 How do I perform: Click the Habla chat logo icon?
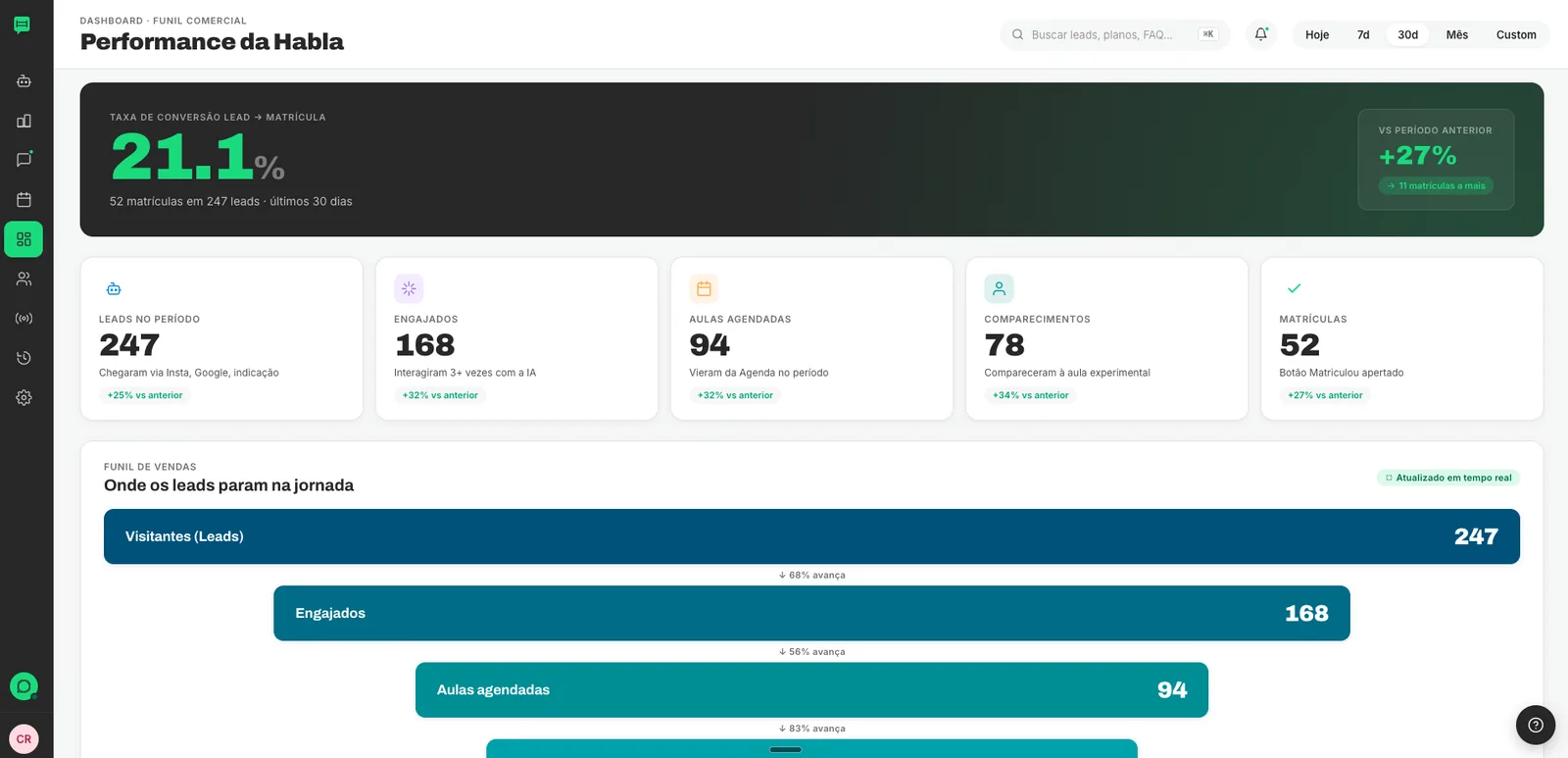pos(22,25)
